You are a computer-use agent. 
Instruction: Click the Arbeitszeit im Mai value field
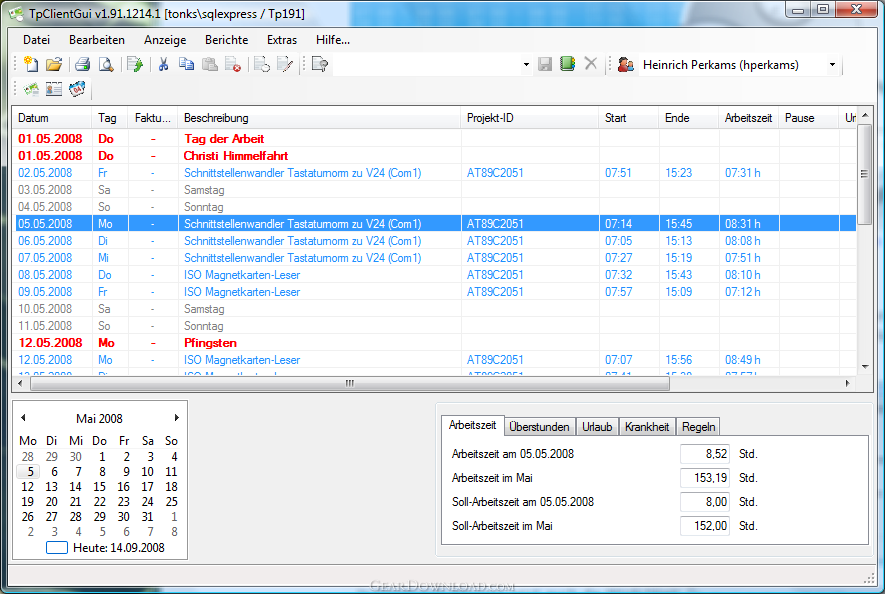pyautogui.click(x=704, y=478)
